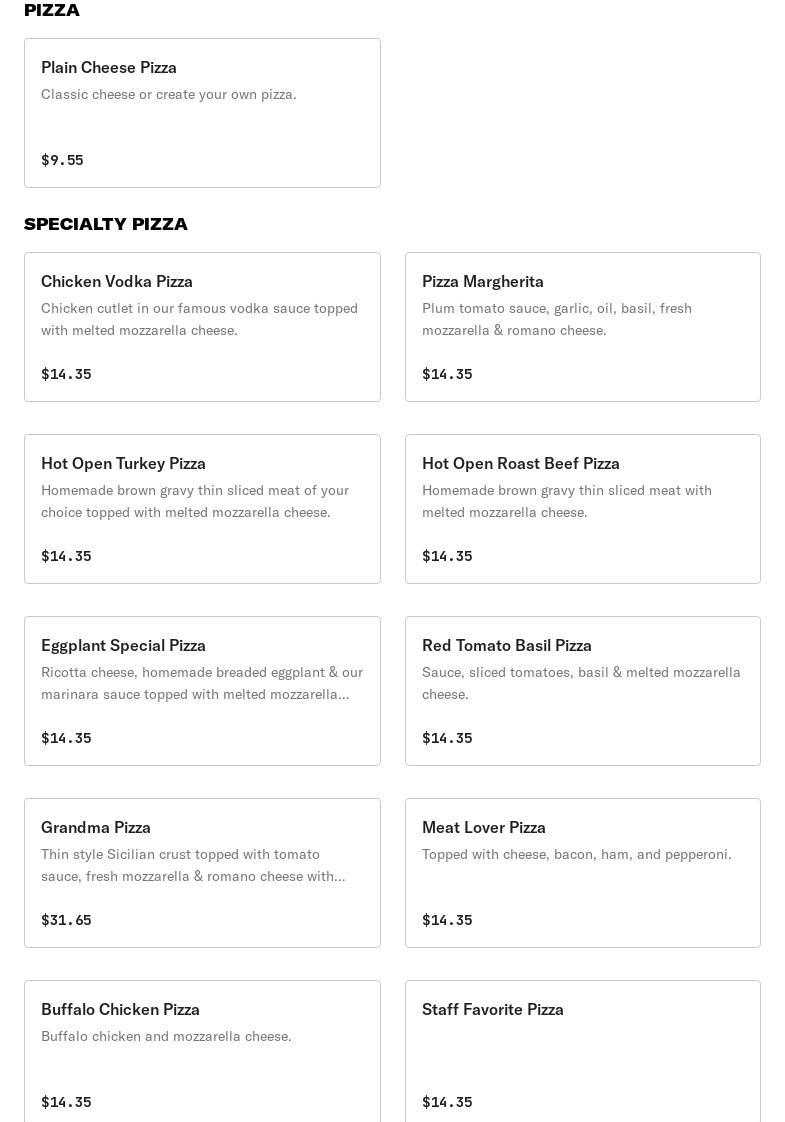This screenshot has width=785, height=1122.
Task: Click the Meat Lover Pizza toppings description
Action: 576,855
